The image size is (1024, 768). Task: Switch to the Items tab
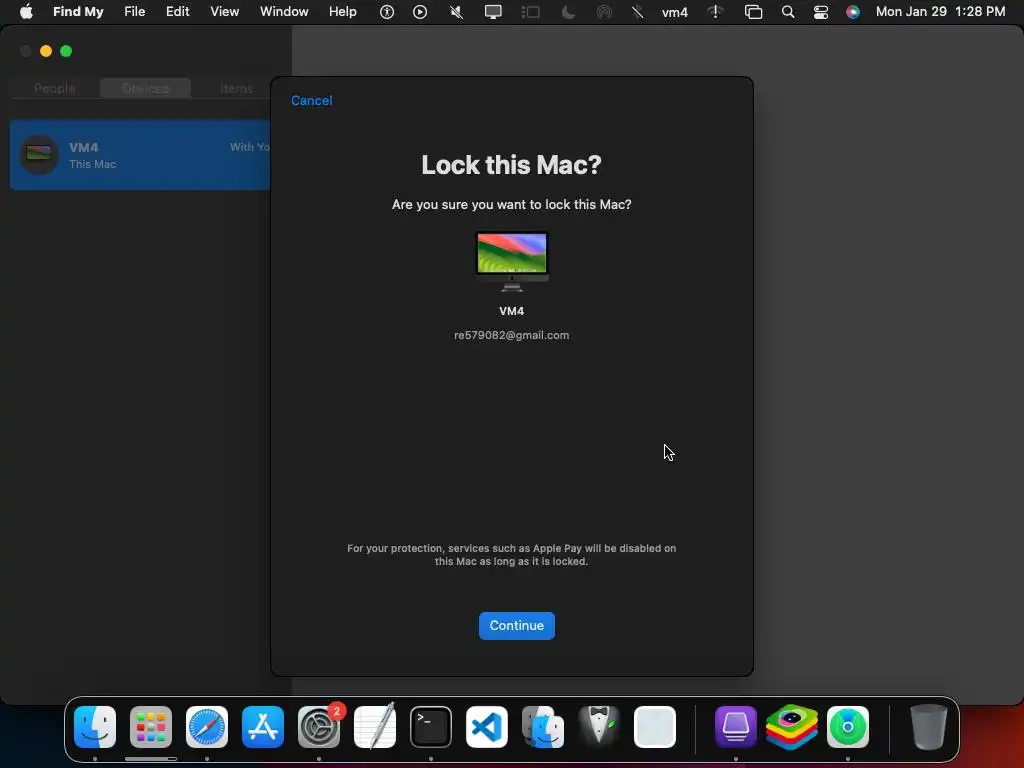tap(236, 88)
